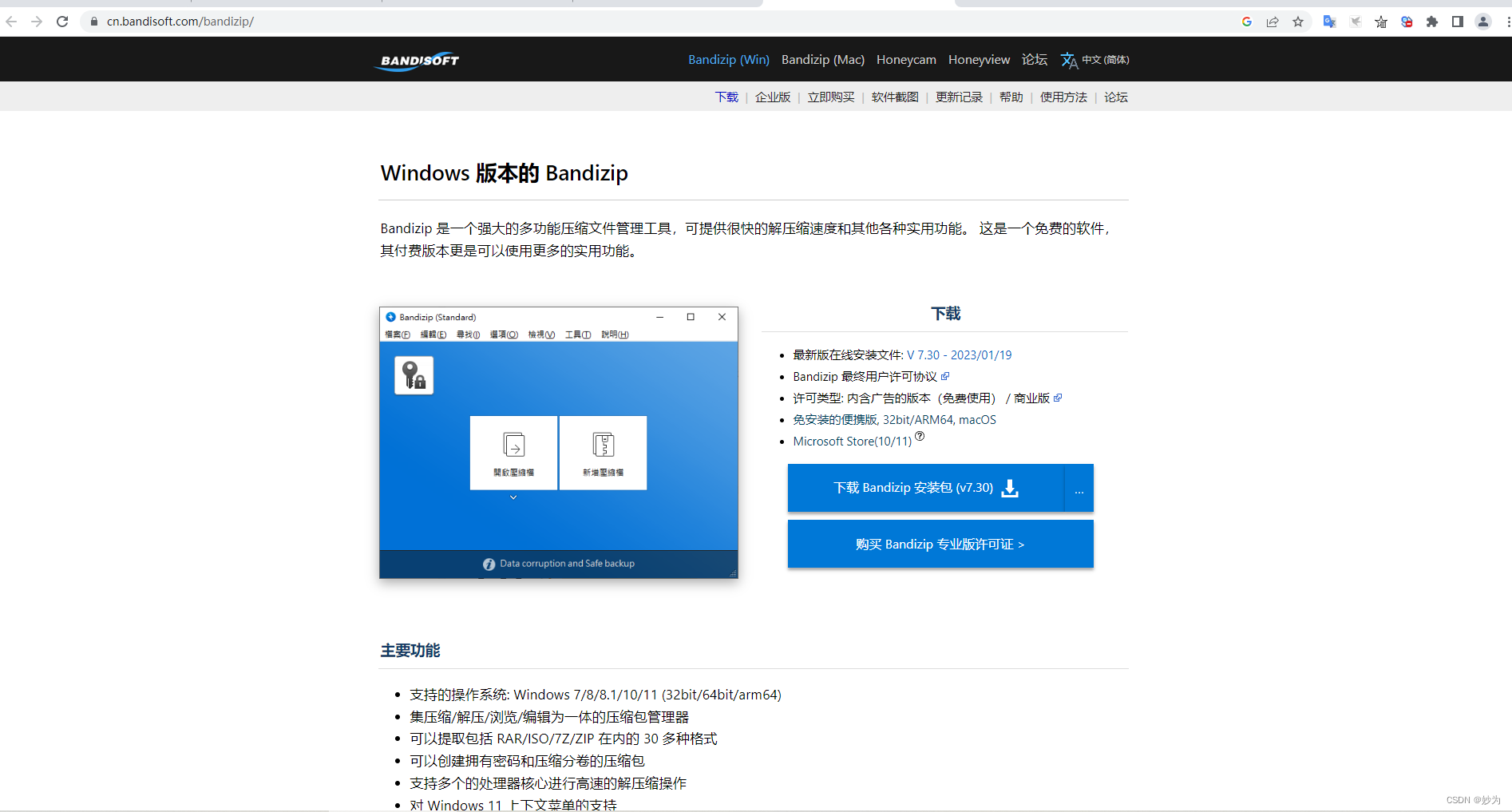1512x812 pixels.
Task: Click the 购买 Bandizip 专业版许可证 button
Action: click(x=940, y=544)
